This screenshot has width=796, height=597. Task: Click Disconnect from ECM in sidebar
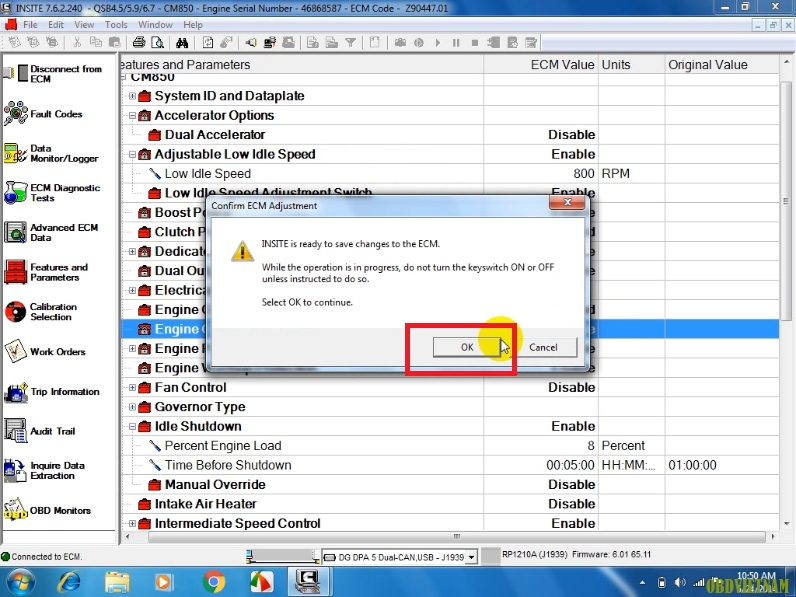[53, 74]
